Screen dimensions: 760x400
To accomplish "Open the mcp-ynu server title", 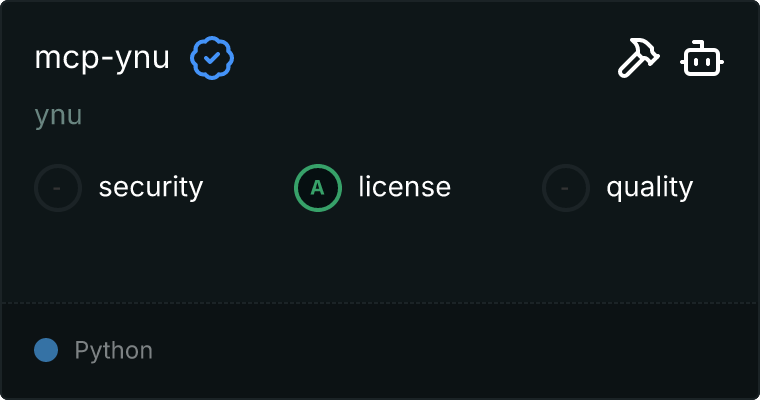I will [x=102, y=59].
